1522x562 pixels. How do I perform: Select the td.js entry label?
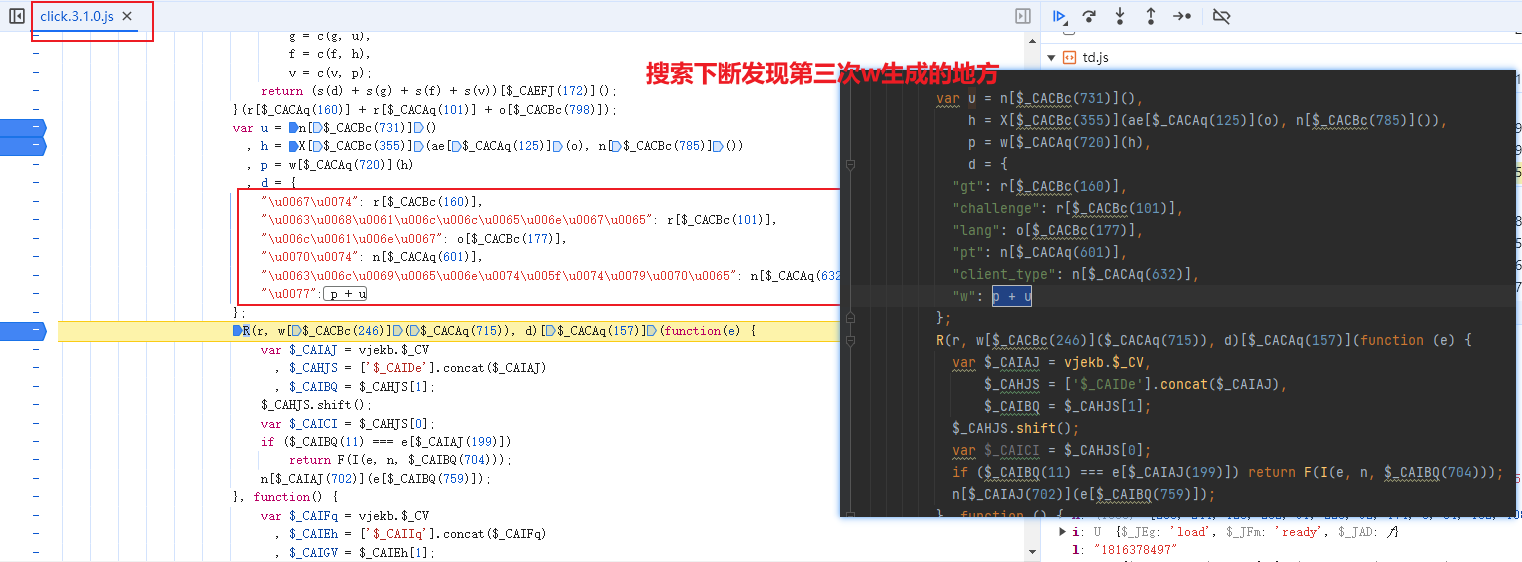coord(1095,57)
